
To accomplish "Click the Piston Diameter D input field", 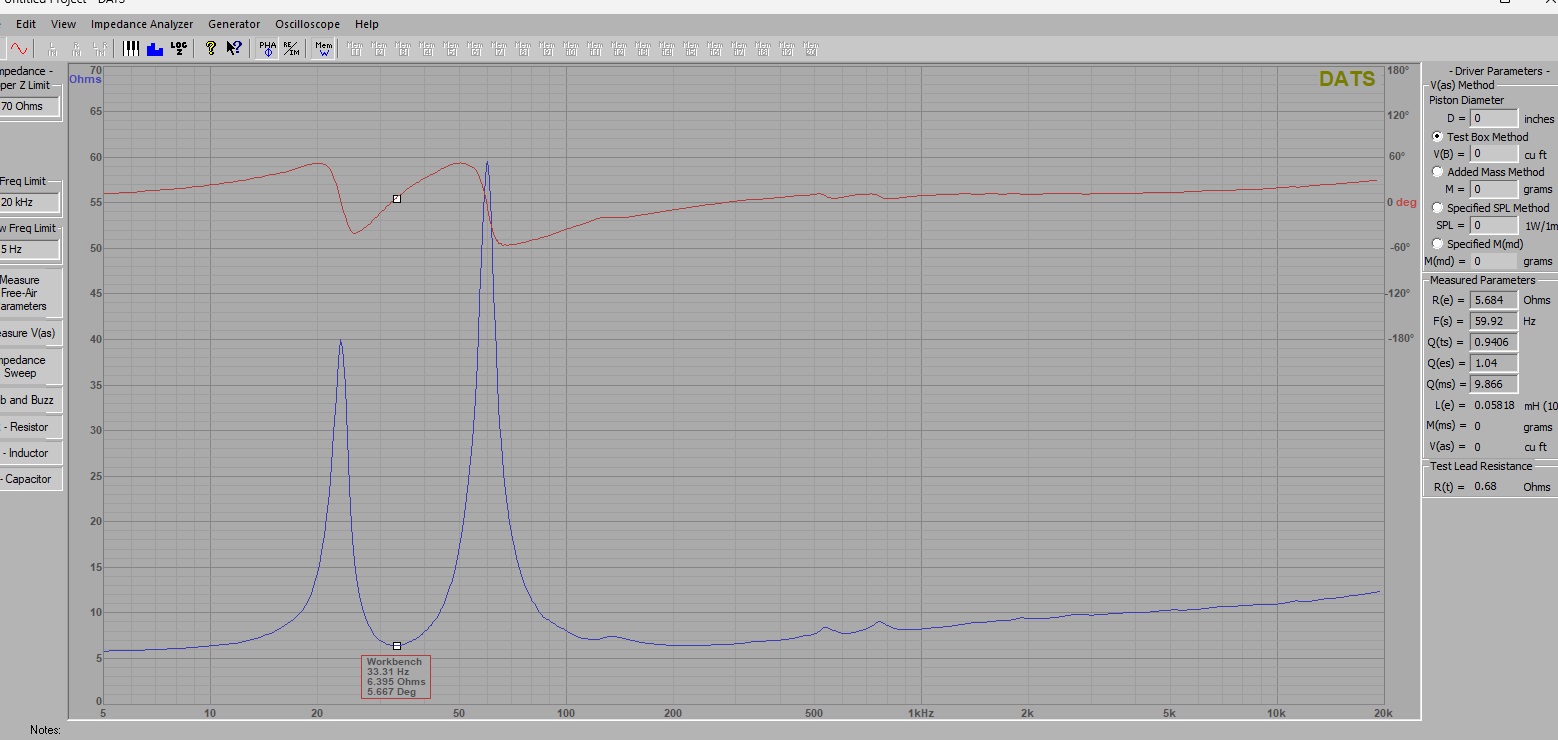I will [x=1494, y=118].
